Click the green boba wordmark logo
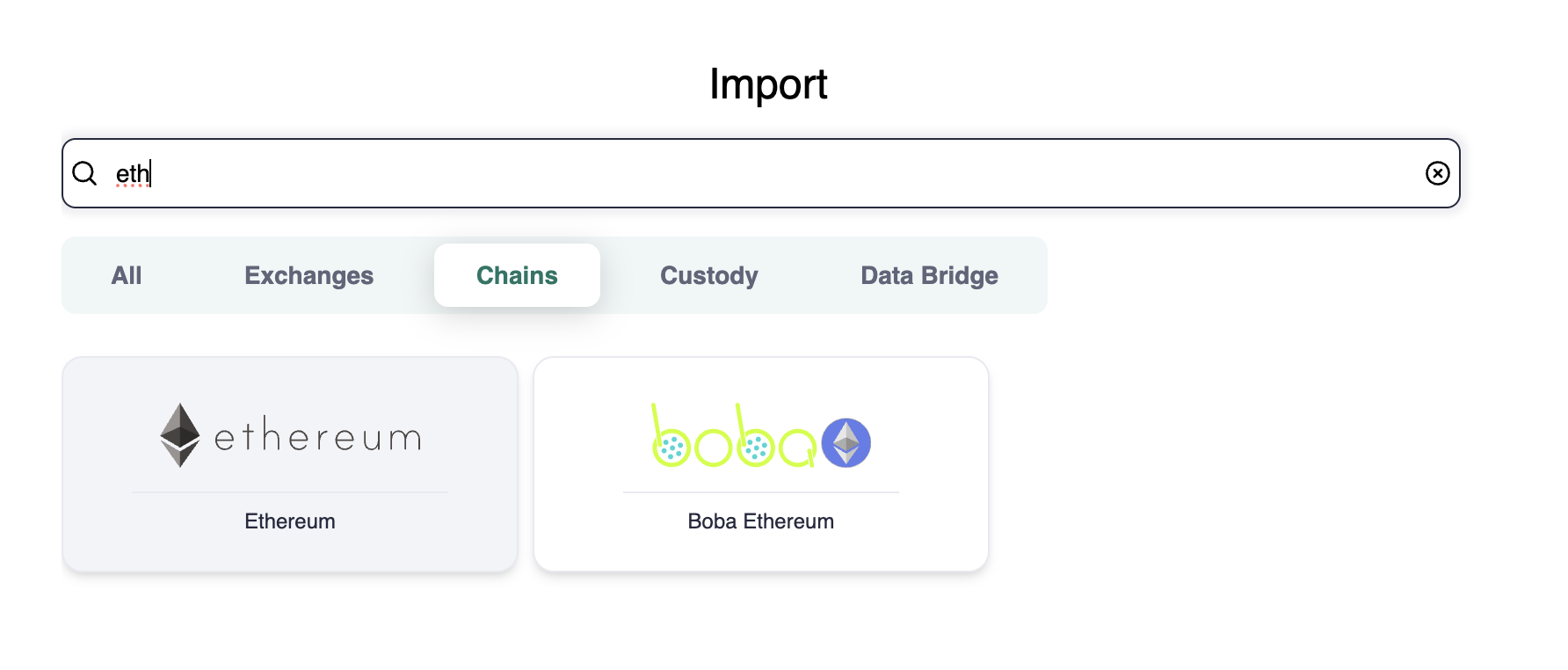Image resolution: width=1568 pixels, height=670 pixels. tap(734, 437)
